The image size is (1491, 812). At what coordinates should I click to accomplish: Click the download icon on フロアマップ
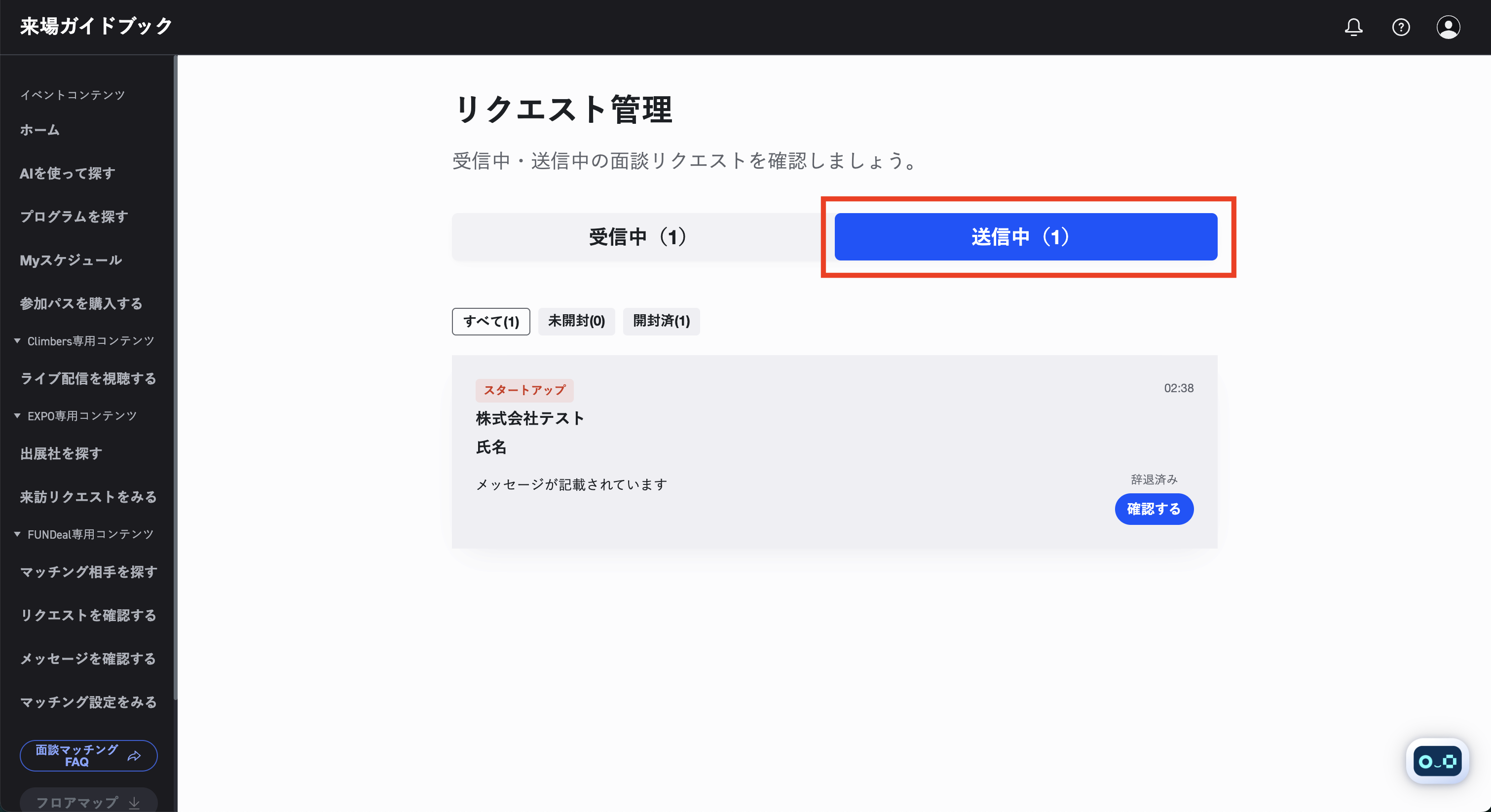[x=134, y=803]
